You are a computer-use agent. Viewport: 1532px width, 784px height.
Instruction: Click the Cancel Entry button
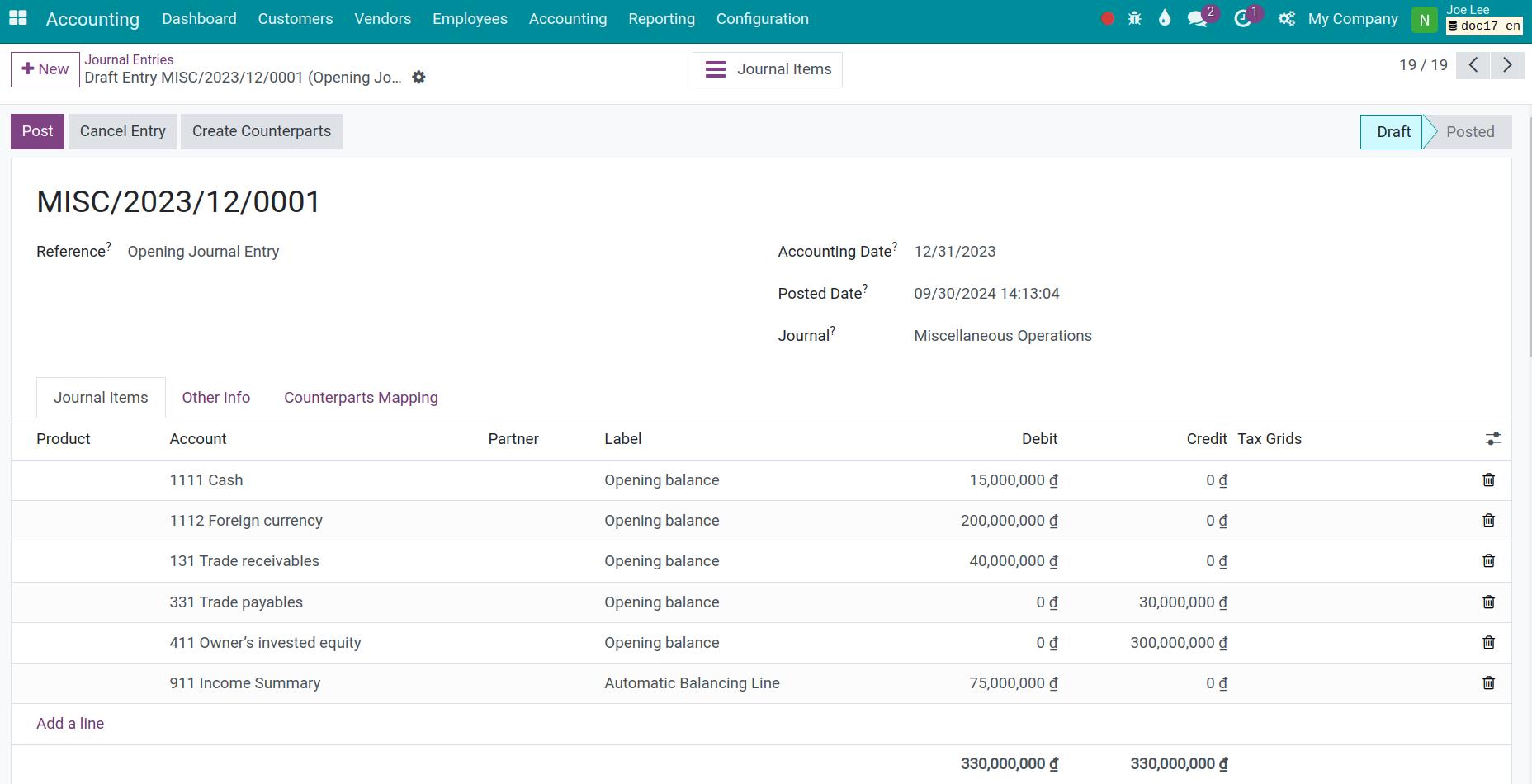(x=122, y=131)
